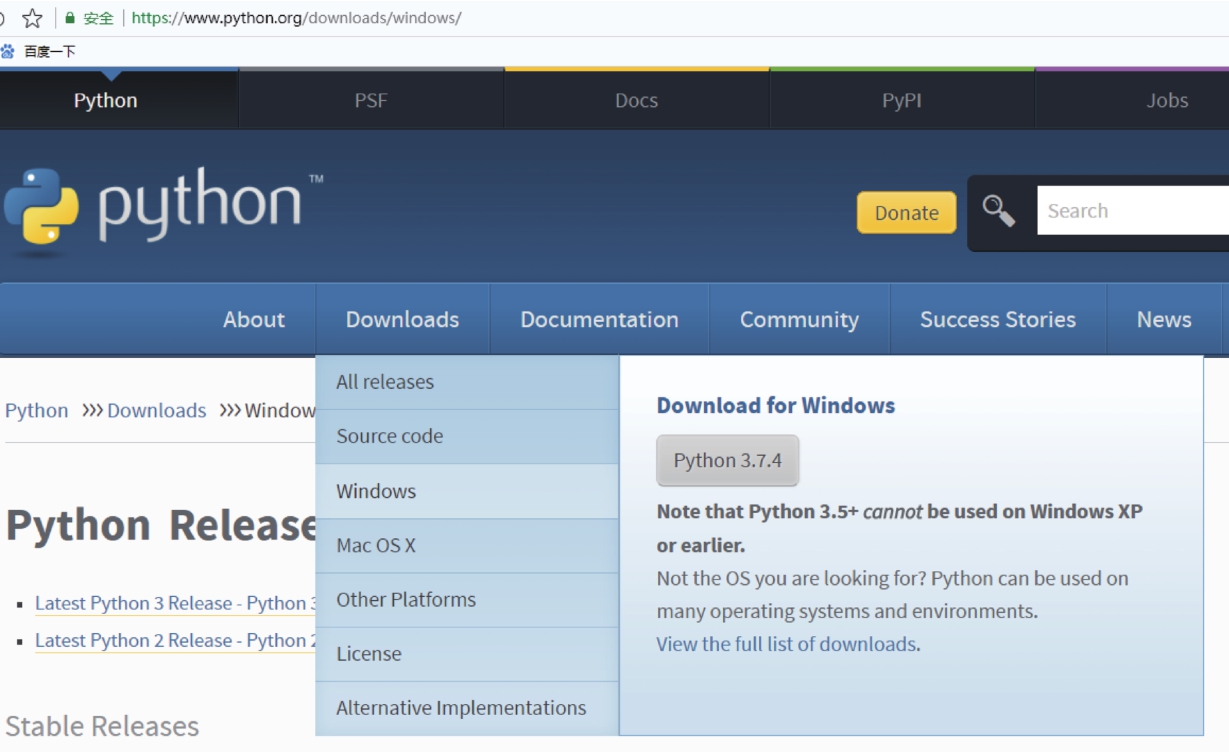Open the Success Stories navigation menu
The height and width of the screenshot is (752, 1229).
[x=998, y=320]
